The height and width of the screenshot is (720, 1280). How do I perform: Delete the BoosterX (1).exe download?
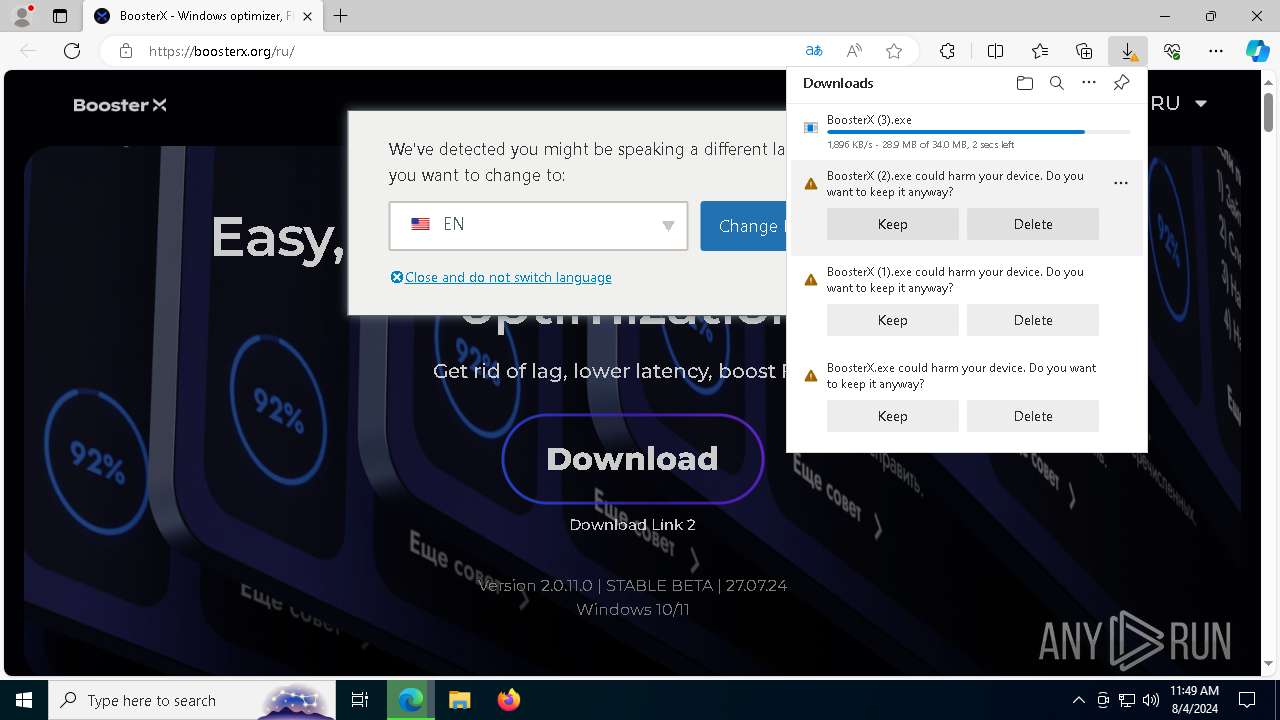(1033, 320)
